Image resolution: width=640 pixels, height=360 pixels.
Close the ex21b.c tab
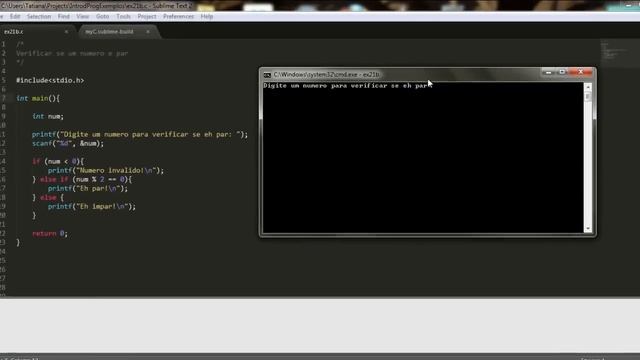66,31
